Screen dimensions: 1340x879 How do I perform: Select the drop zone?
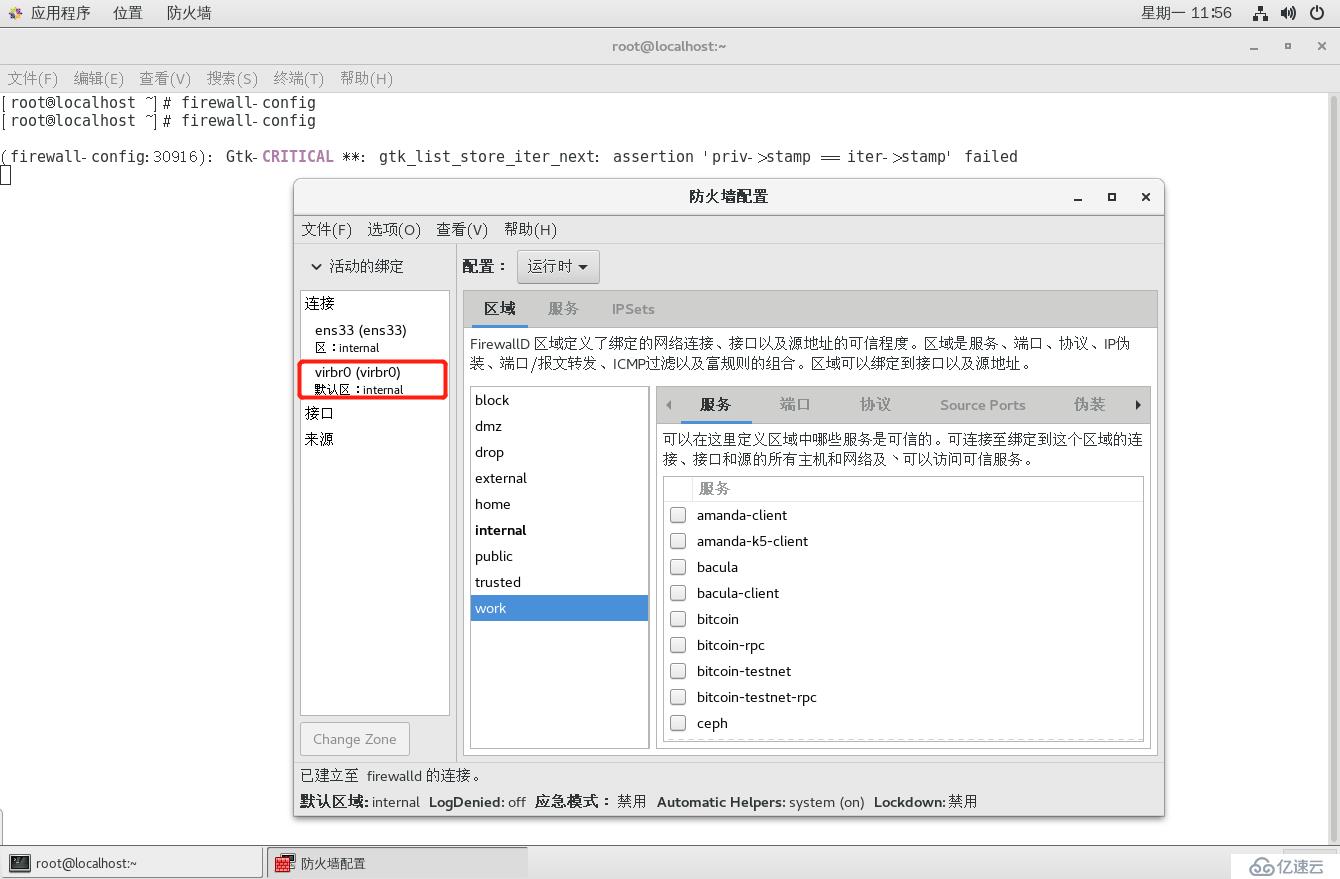(559, 452)
